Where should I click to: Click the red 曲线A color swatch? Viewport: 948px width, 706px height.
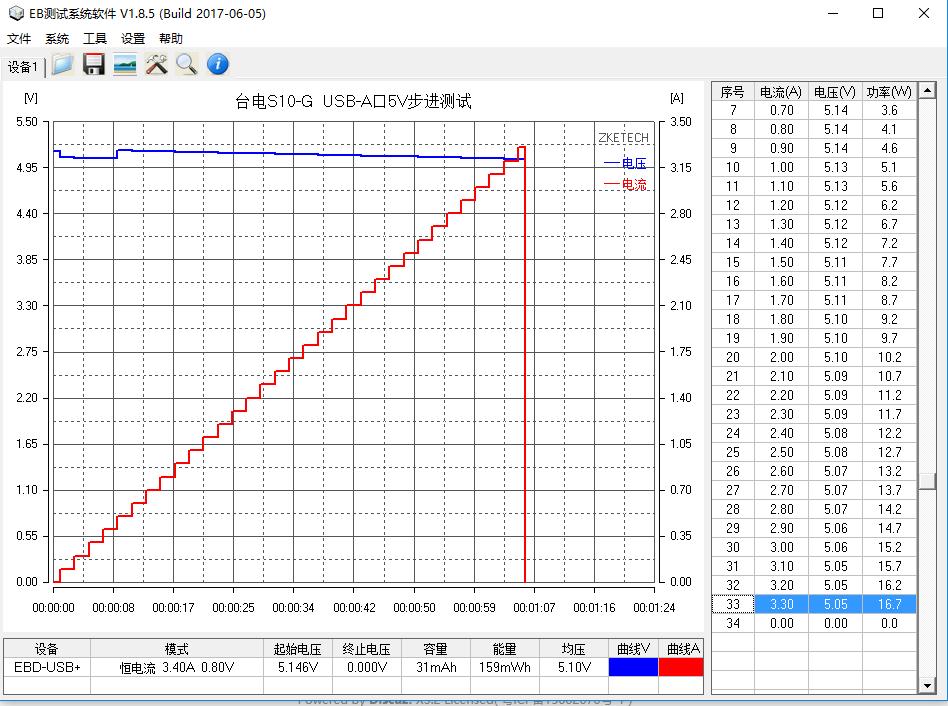coord(681,667)
